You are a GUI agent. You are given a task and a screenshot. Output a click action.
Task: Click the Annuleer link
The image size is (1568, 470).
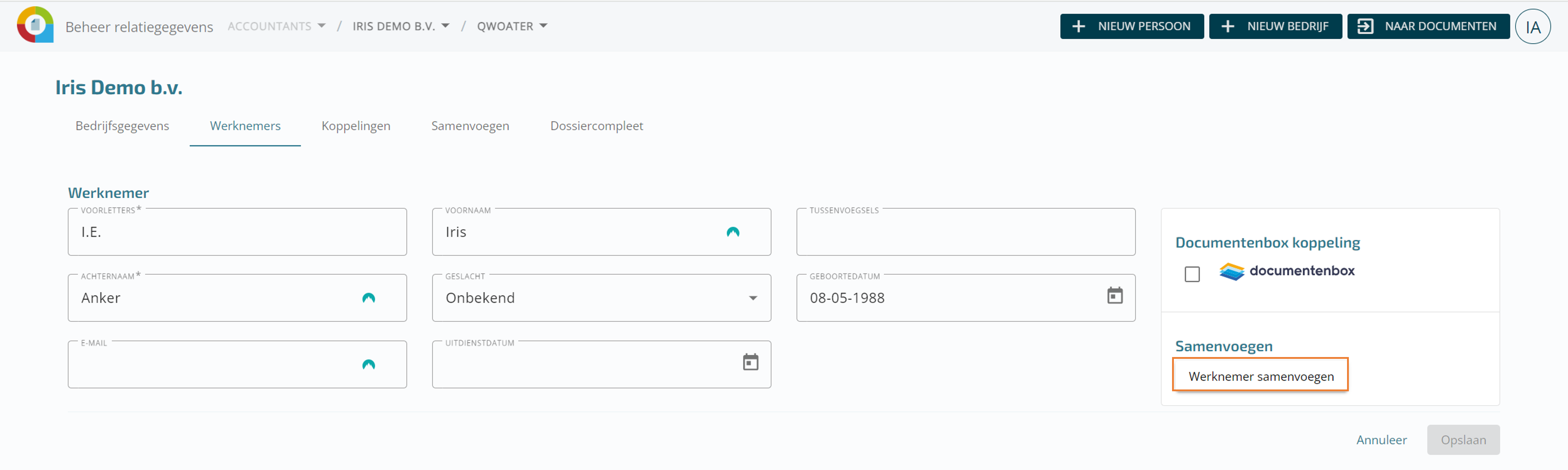pos(1381,440)
